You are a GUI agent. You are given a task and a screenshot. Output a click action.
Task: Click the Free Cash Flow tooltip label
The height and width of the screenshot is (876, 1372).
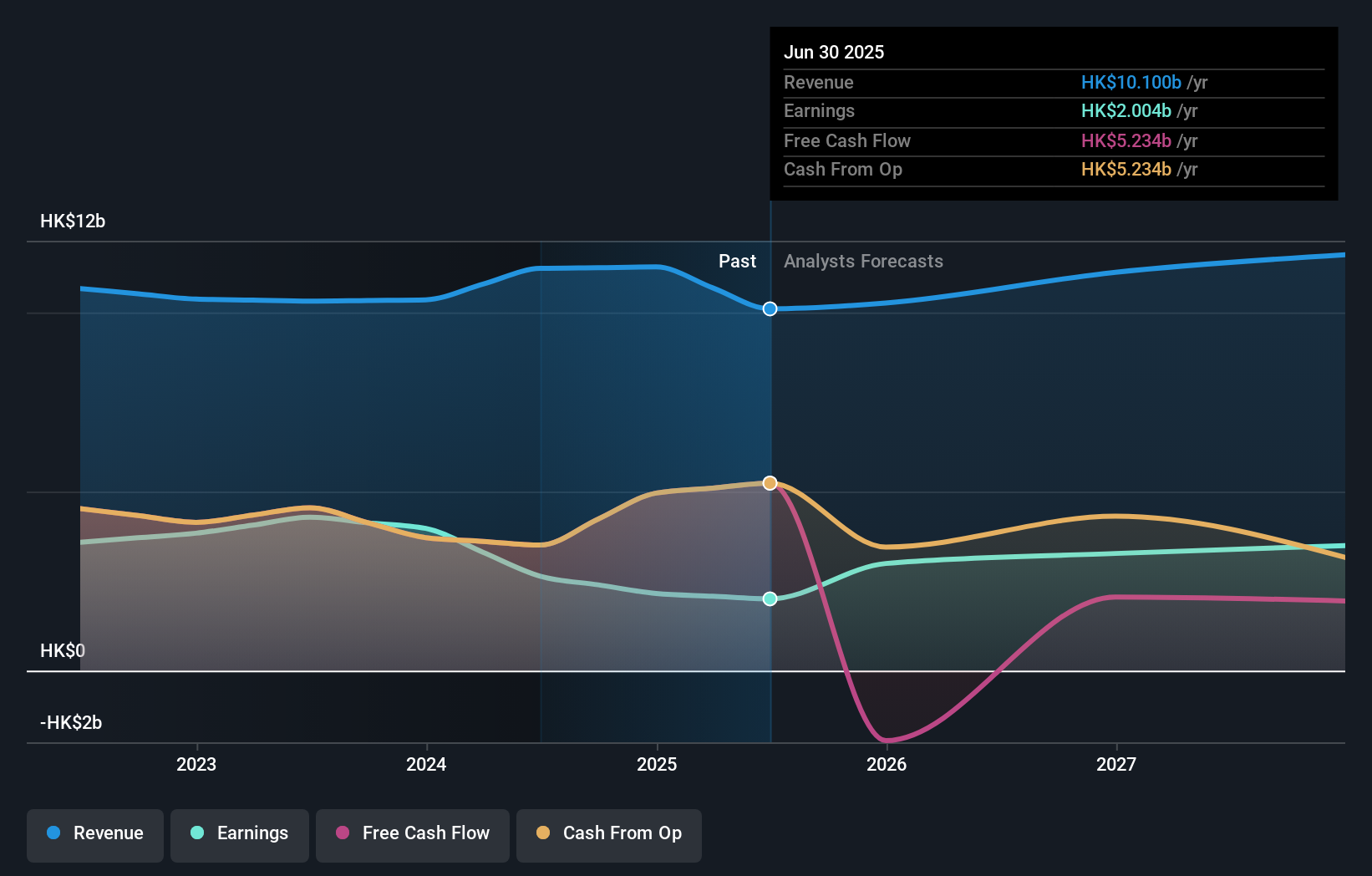coord(847,140)
